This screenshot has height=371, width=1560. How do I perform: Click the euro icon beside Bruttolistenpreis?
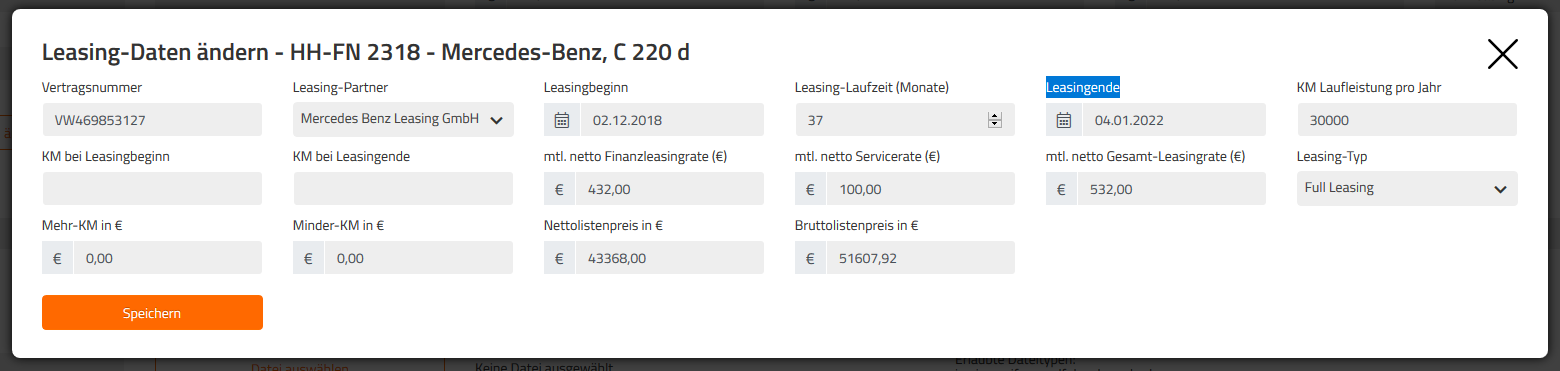[811, 258]
